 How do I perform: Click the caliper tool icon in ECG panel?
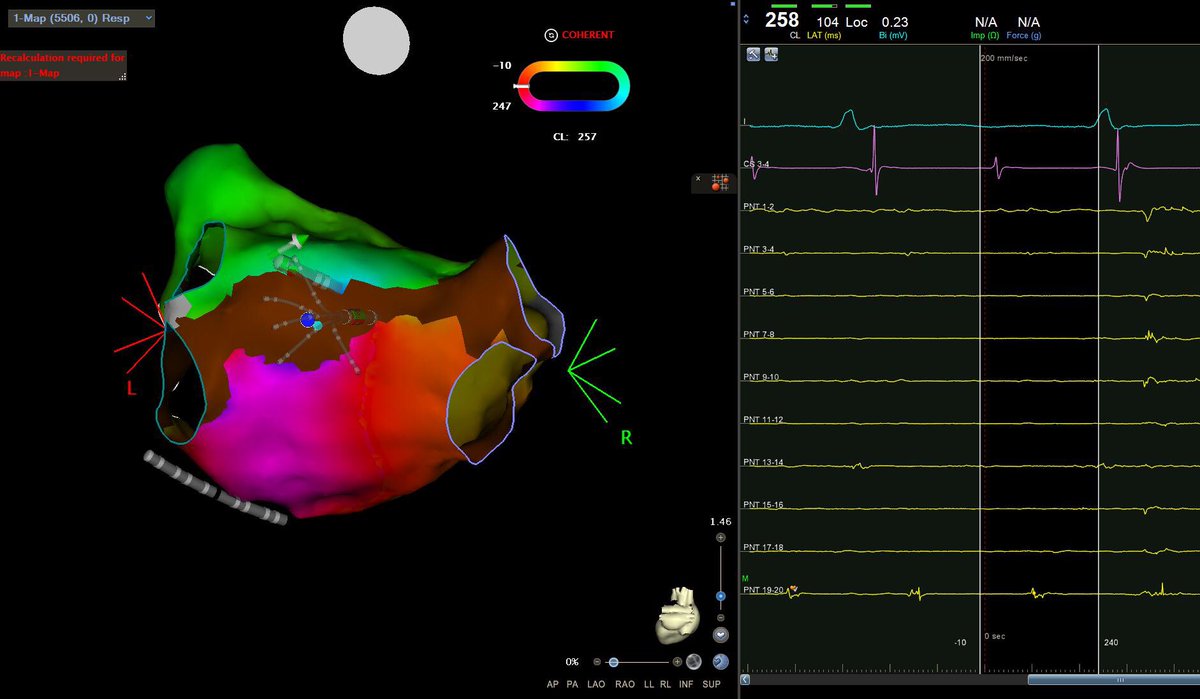[x=752, y=55]
